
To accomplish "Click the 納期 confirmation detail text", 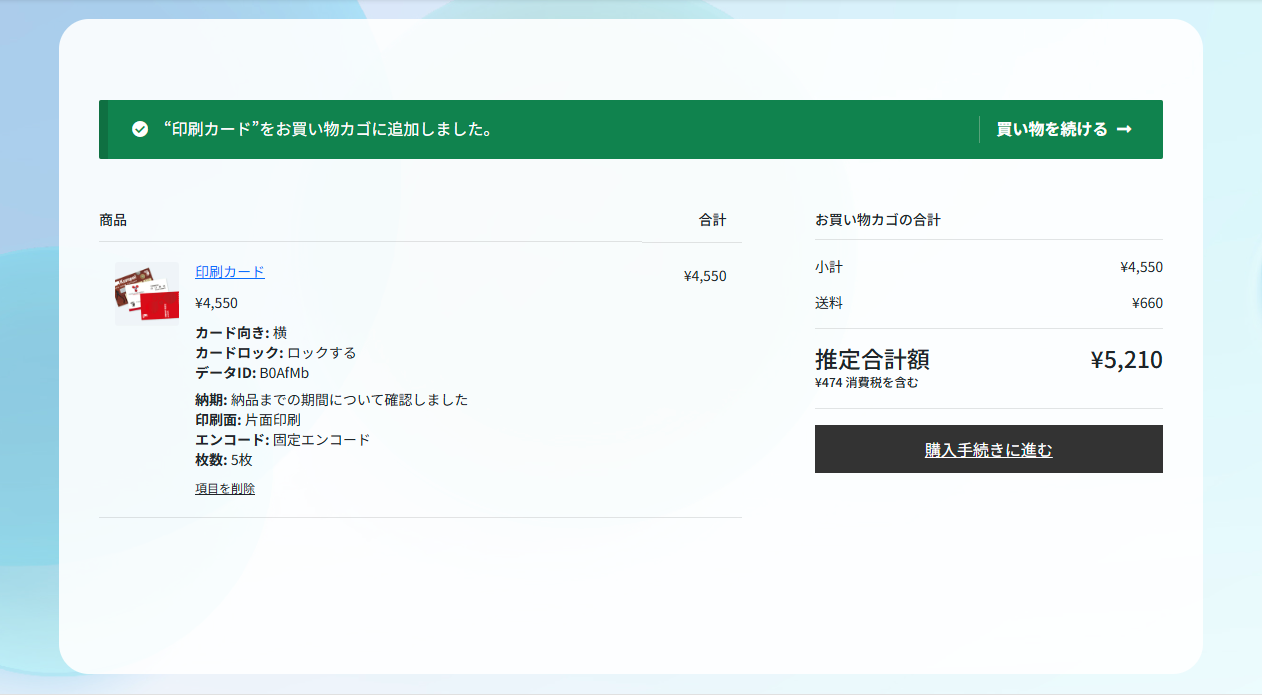I will click(330, 399).
